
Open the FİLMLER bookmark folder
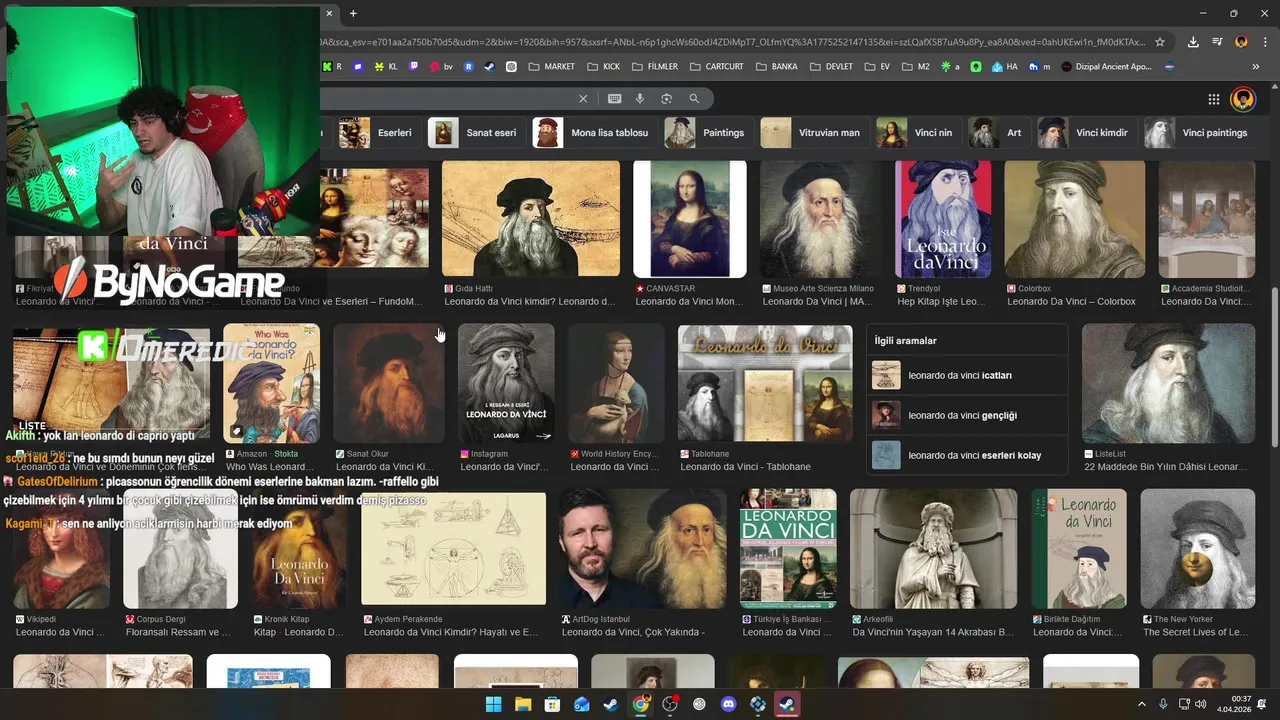pyautogui.click(x=655, y=67)
